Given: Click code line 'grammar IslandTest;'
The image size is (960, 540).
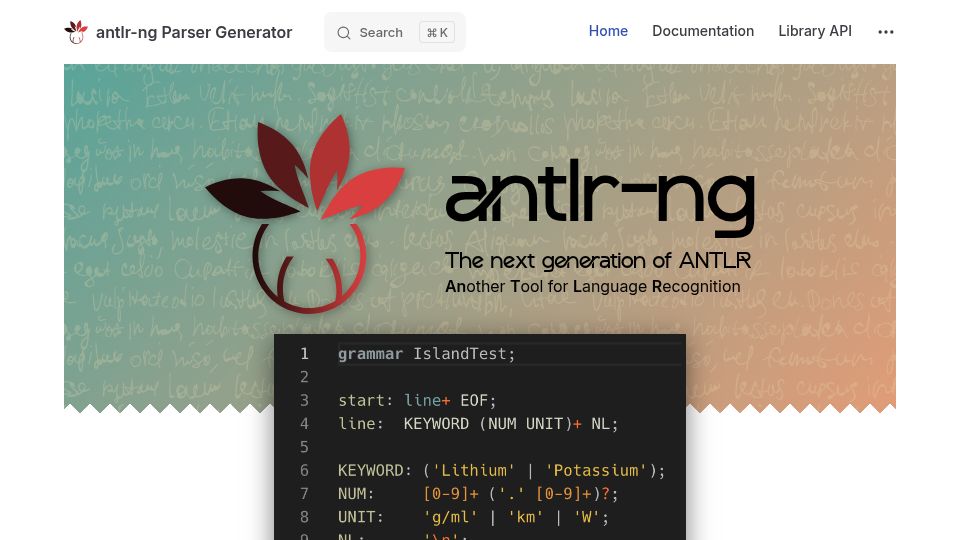Looking at the screenshot, I should point(427,354).
